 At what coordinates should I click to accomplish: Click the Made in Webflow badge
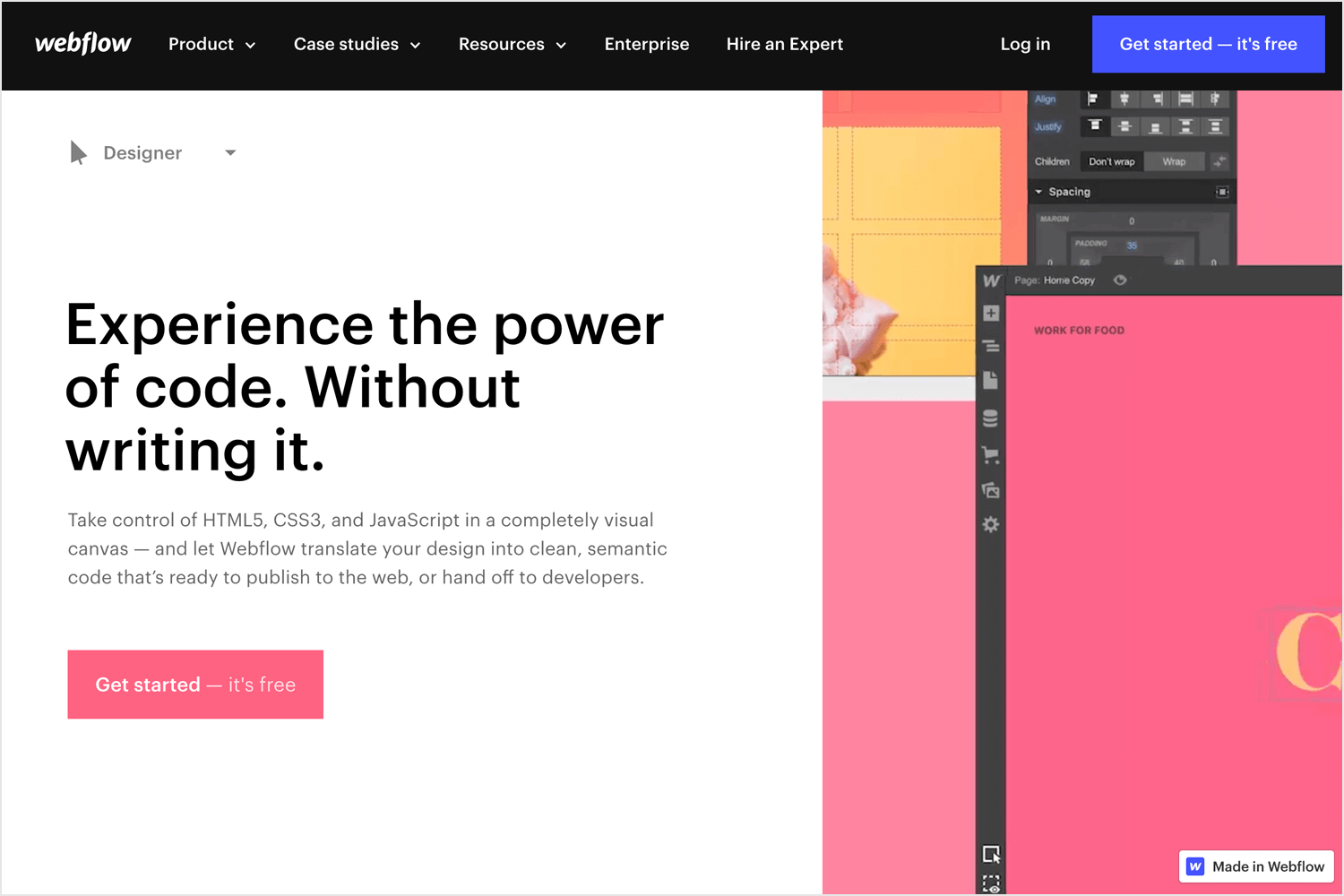1256,866
